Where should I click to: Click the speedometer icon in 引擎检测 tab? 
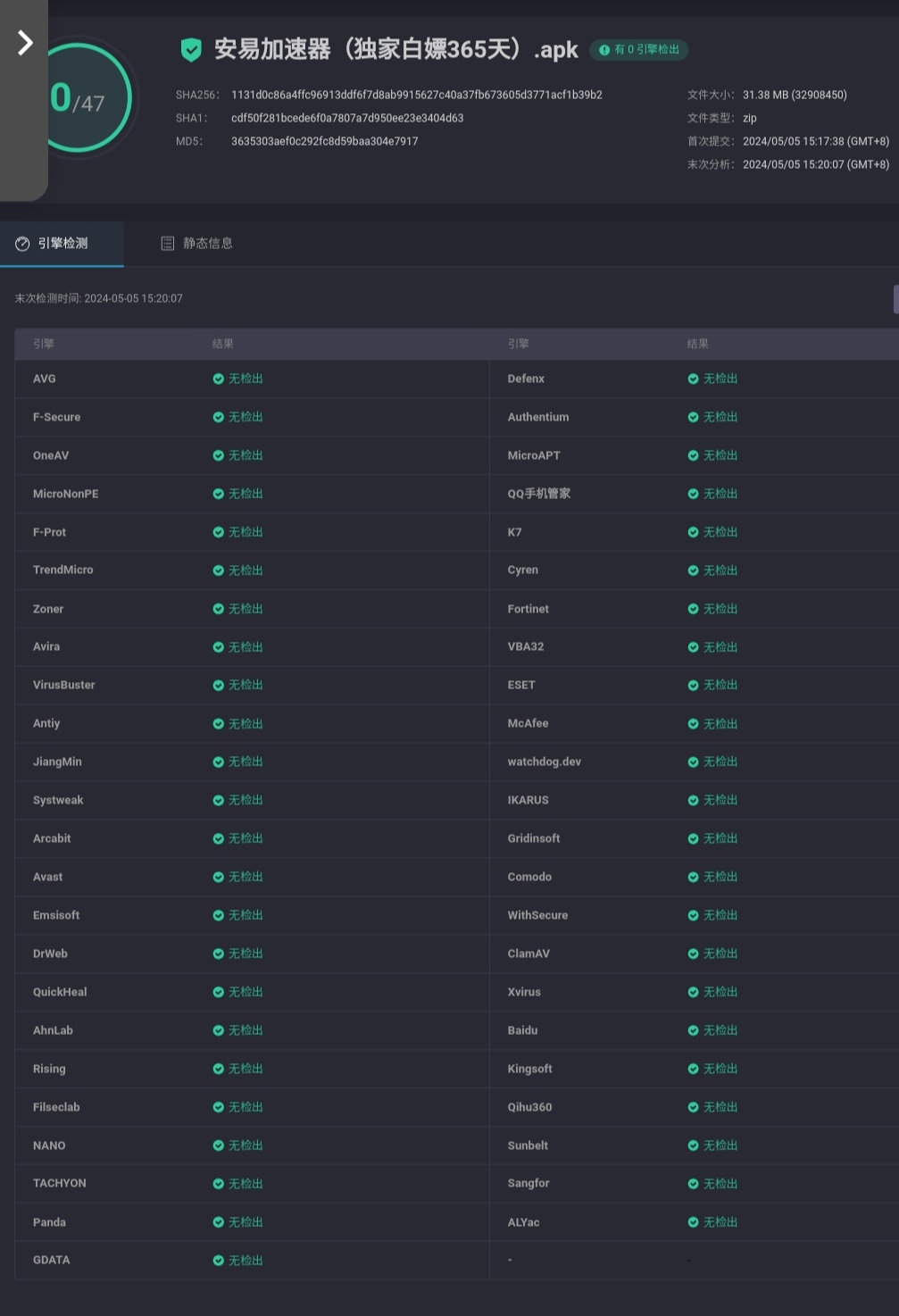tap(22, 244)
